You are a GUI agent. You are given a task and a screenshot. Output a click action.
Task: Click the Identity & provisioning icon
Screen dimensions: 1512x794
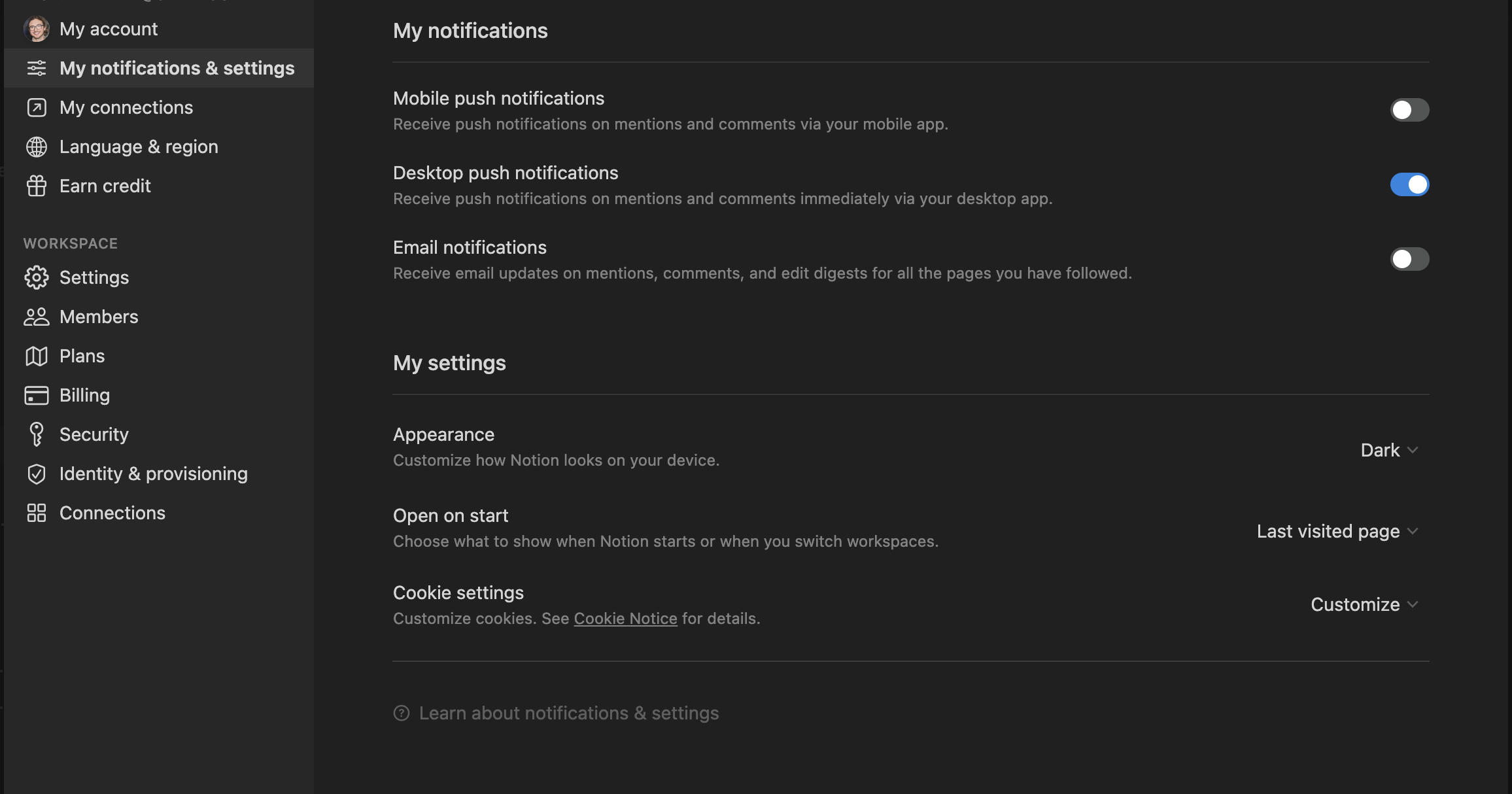click(x=36, y=473)
